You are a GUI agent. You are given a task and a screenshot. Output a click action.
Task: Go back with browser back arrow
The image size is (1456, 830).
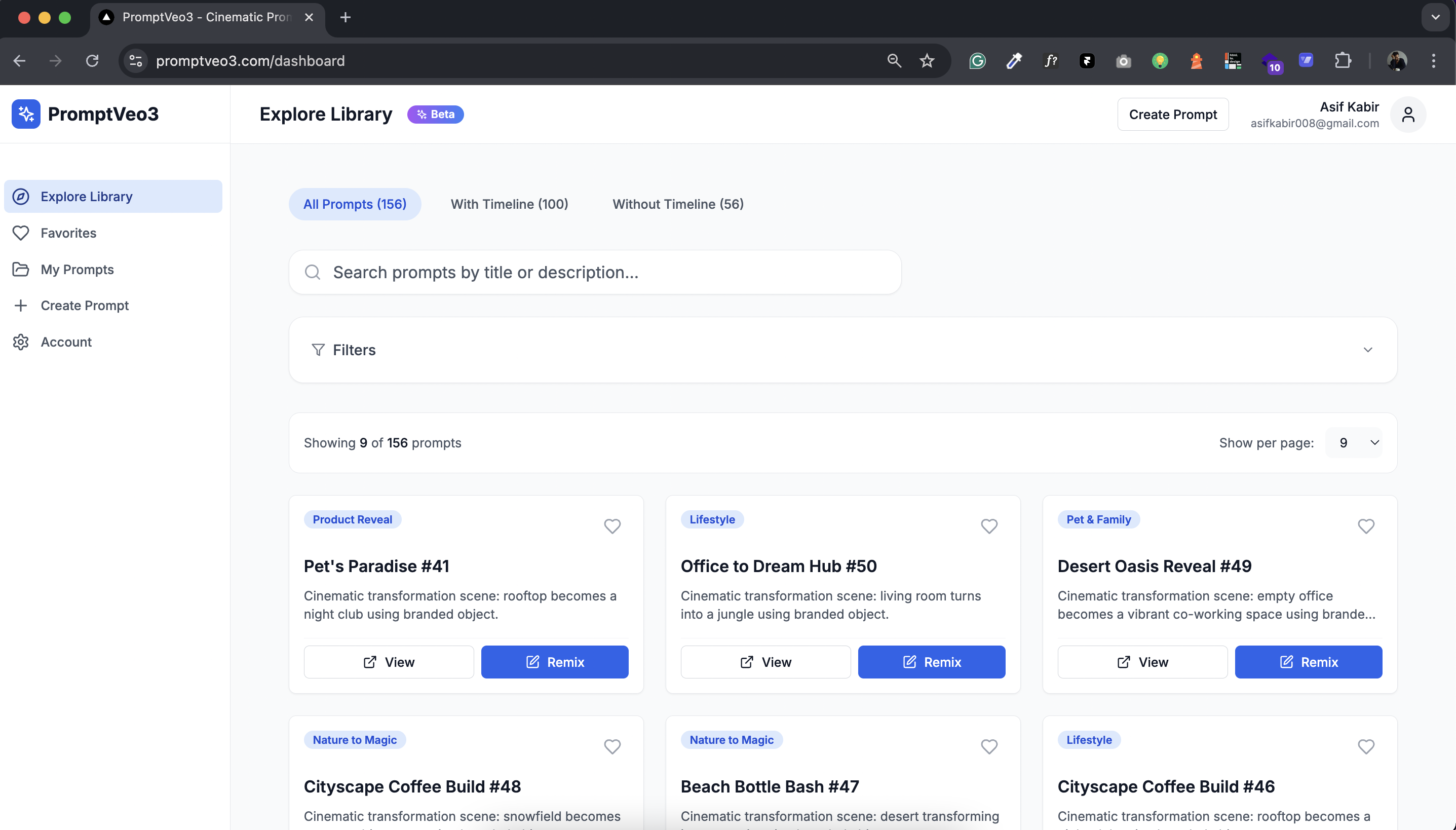[19, 60]
